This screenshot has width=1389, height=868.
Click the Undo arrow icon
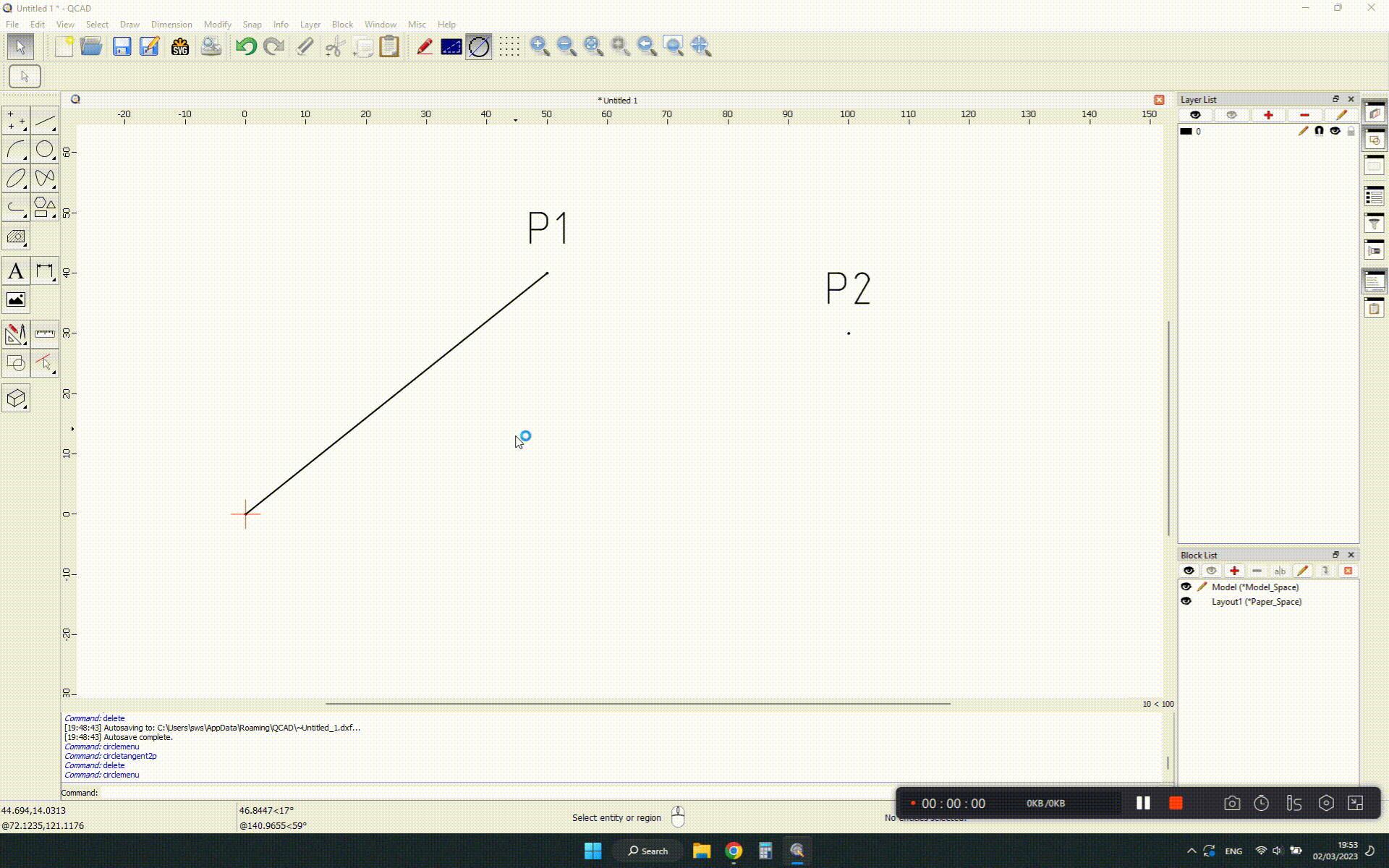246,47
